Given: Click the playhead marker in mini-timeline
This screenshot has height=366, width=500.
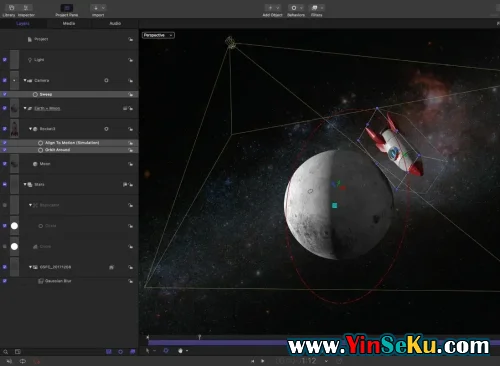Looking at the screenshot, I should pos(199,337).
